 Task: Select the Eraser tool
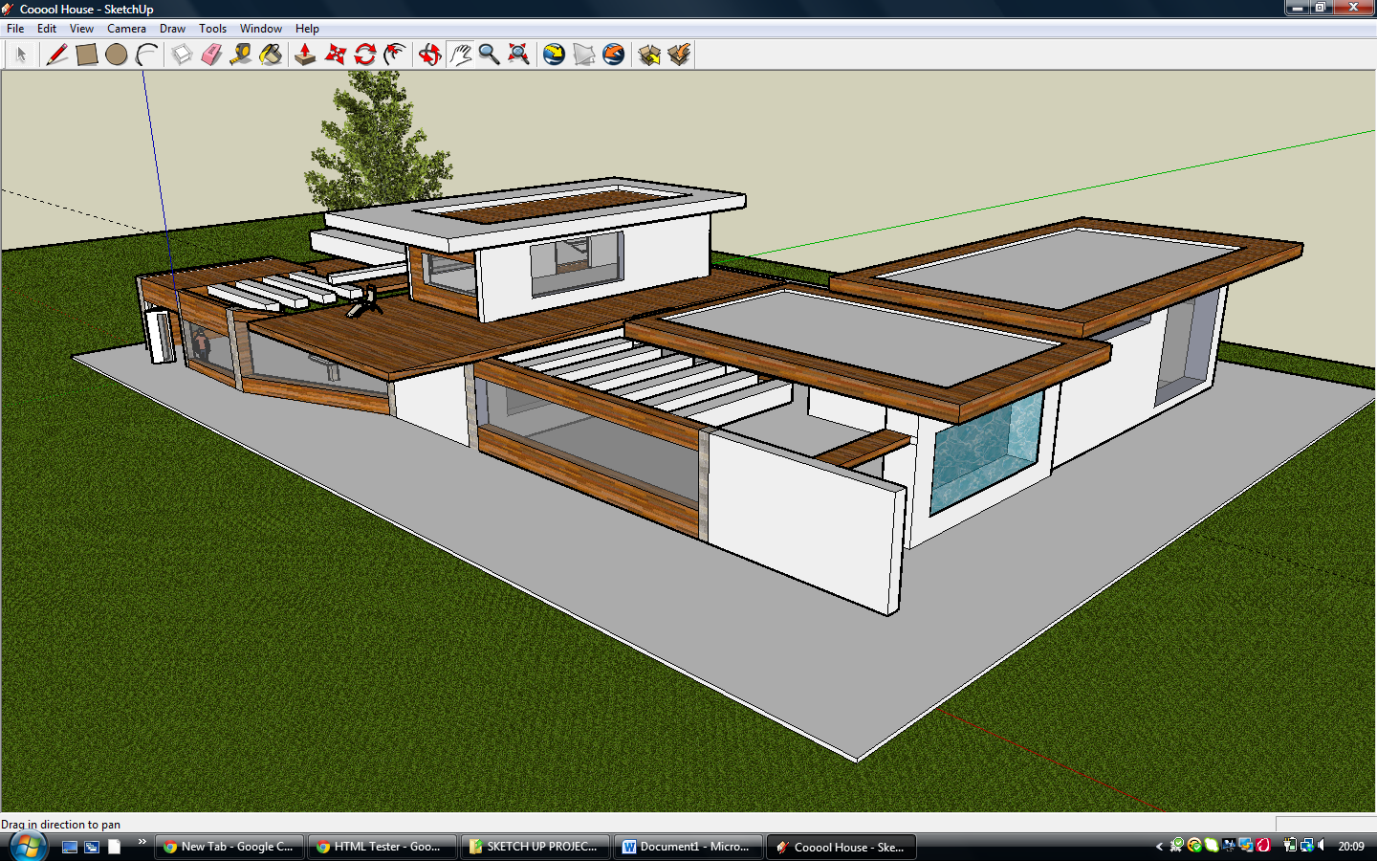tap(211, 55)
